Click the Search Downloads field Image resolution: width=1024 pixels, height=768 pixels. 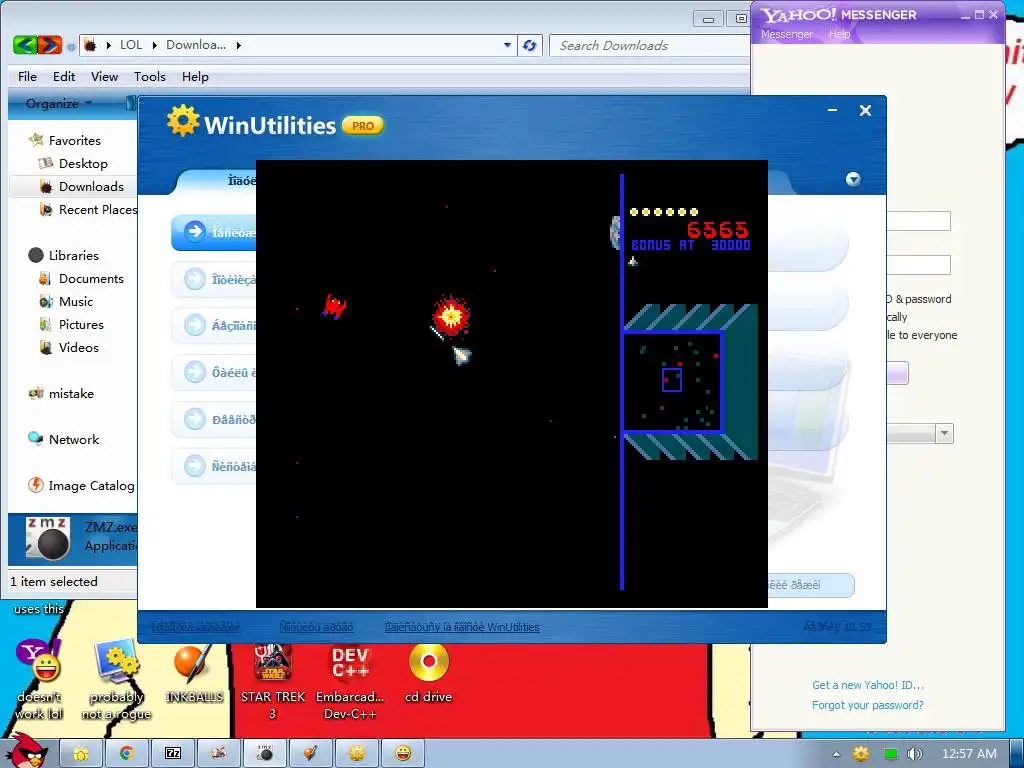(649, 45)
